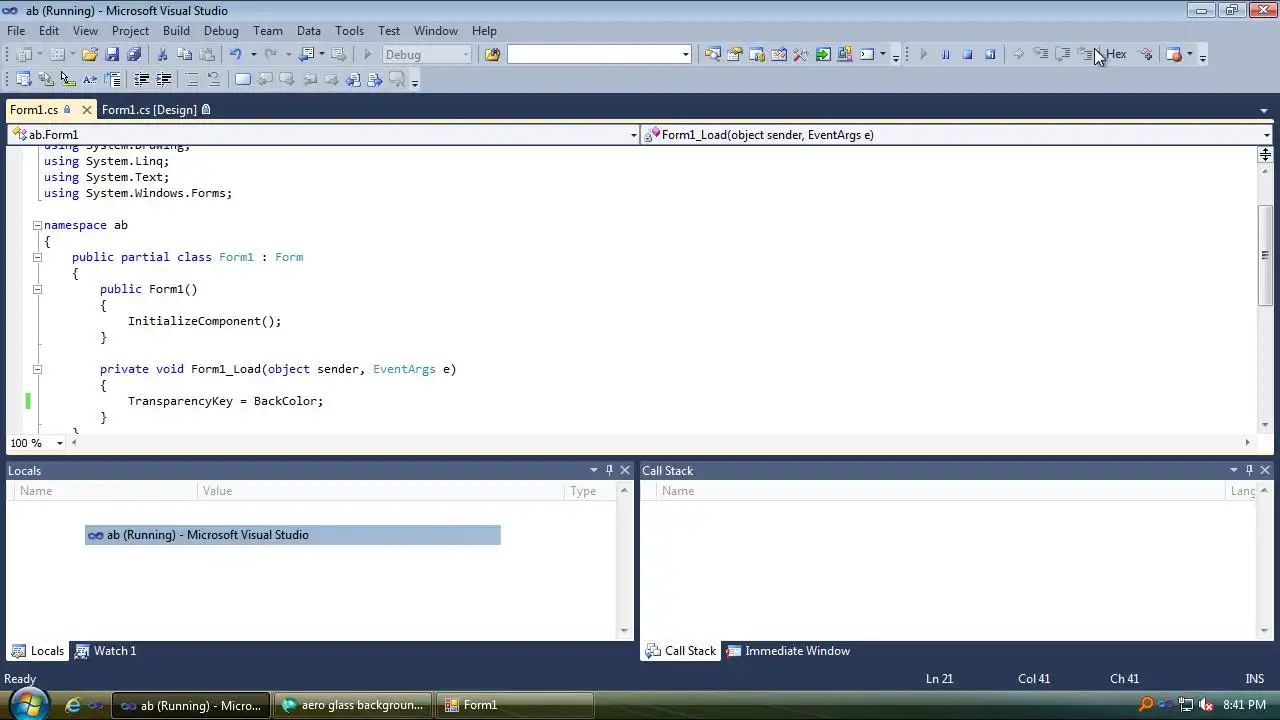The image size is (1280, 720).
Task: Open the aero glass background taskbar button
Action: 354,705
